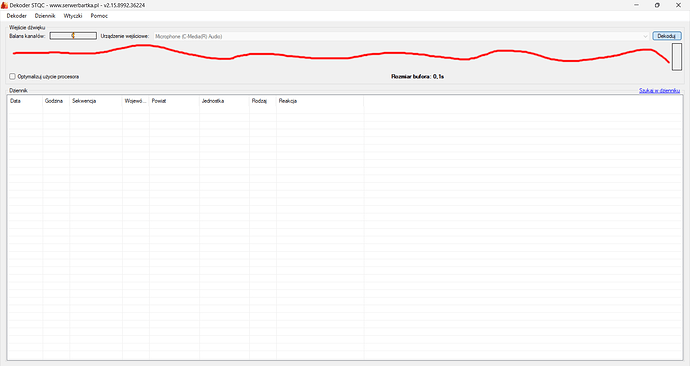Sort by the Rodzaj column header
690x366 pixels.
[263, 101]
